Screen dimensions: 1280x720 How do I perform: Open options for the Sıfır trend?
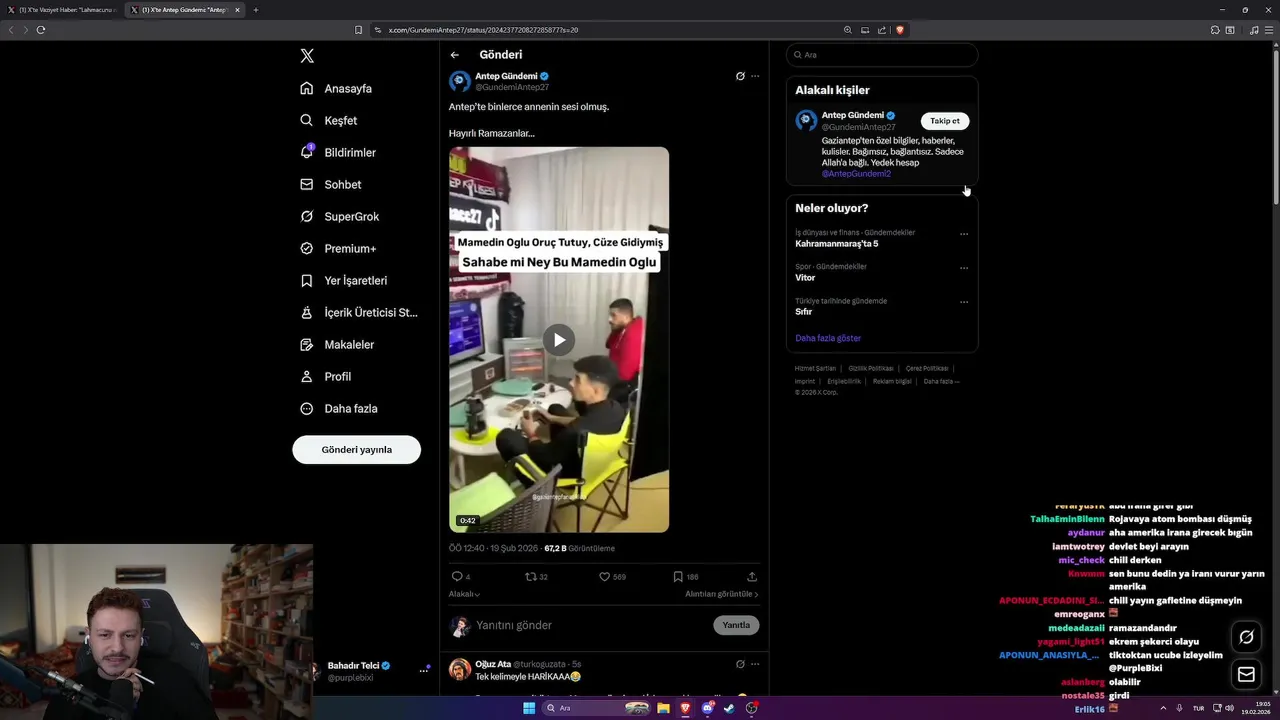[964, 302]
